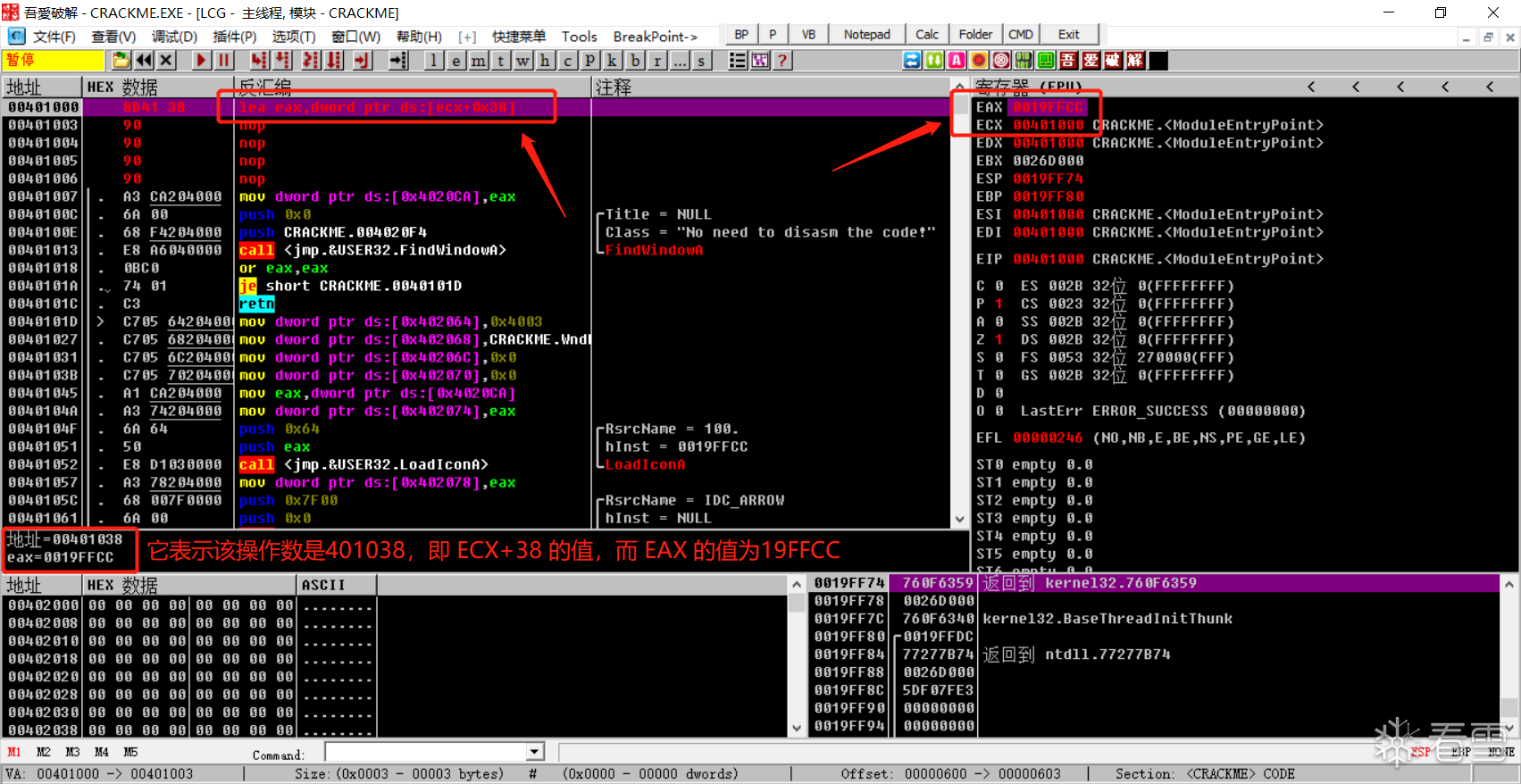Screen dimensions: 1521x784
Task: Open a new file with the folder icon
Action: coord(121,60)
